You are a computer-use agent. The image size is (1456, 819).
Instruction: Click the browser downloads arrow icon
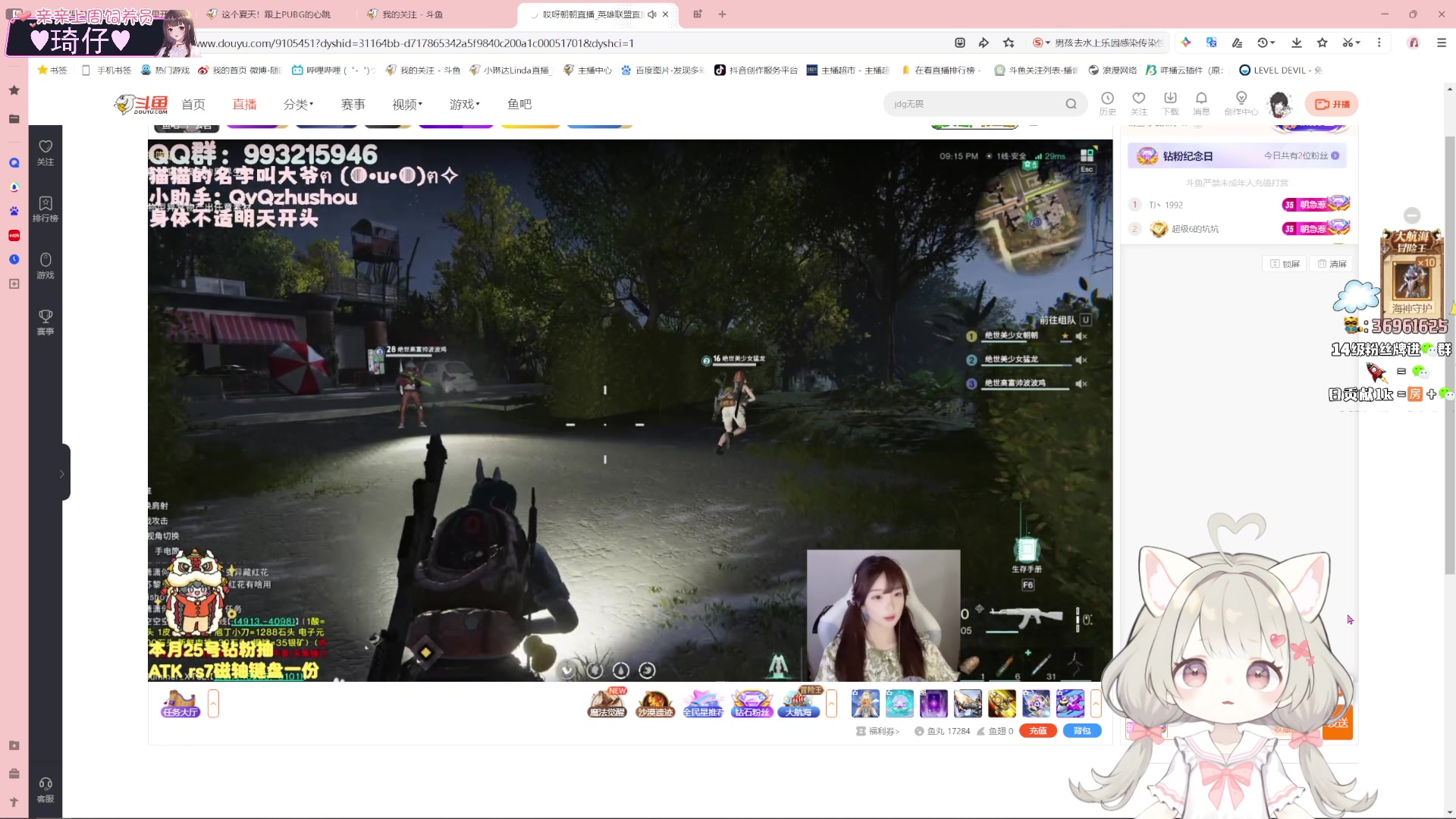click(x=1297, y=43)
